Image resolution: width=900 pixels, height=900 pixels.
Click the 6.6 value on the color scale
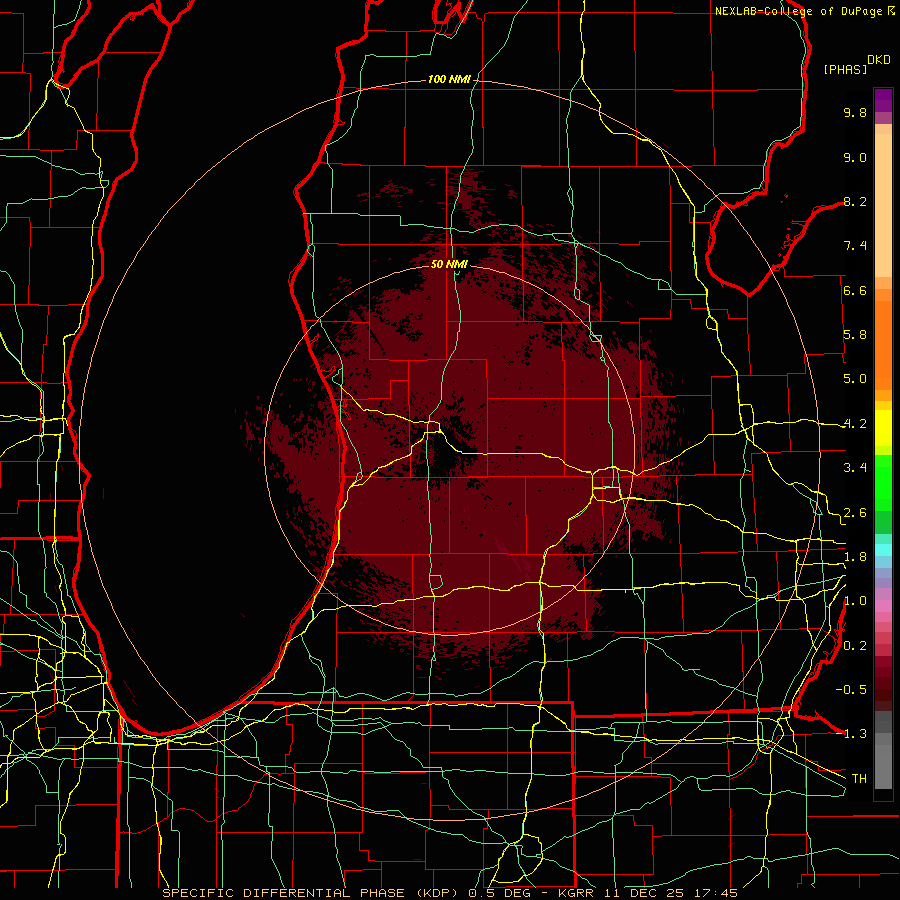(x=855, y=290)
